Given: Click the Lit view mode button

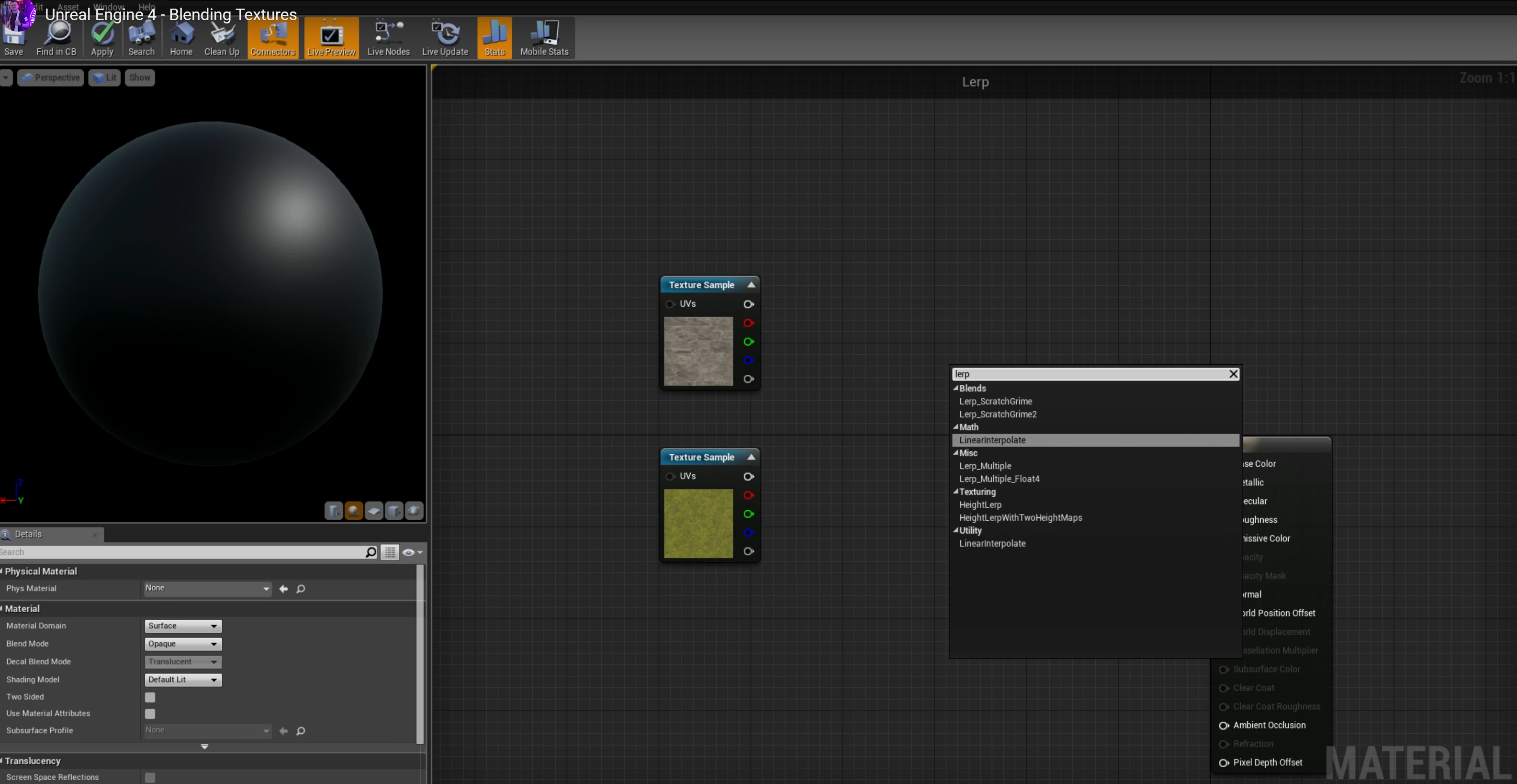Looking at the screenshot, I should (105, 78).
